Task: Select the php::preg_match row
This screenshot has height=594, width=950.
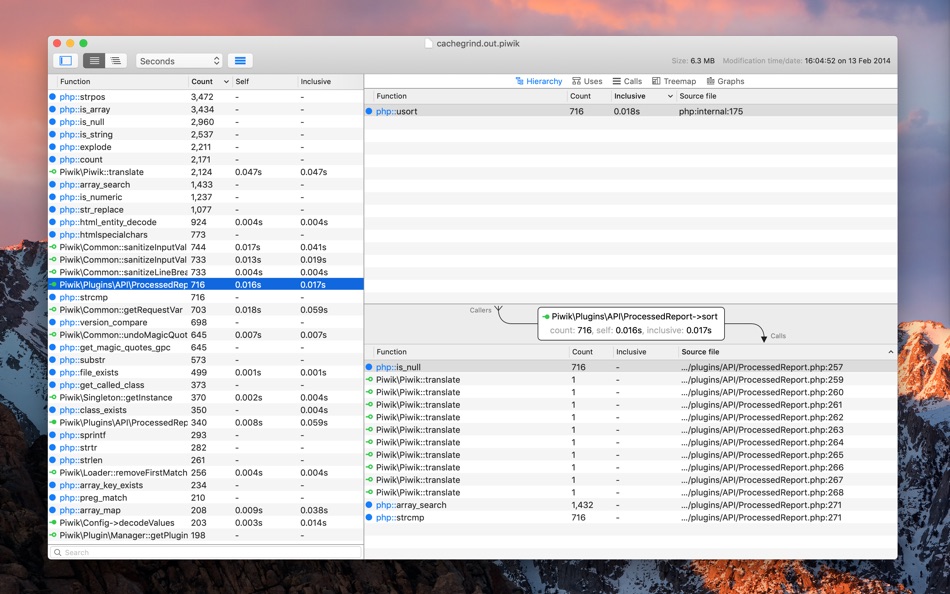Action: (x=206, y=498)
